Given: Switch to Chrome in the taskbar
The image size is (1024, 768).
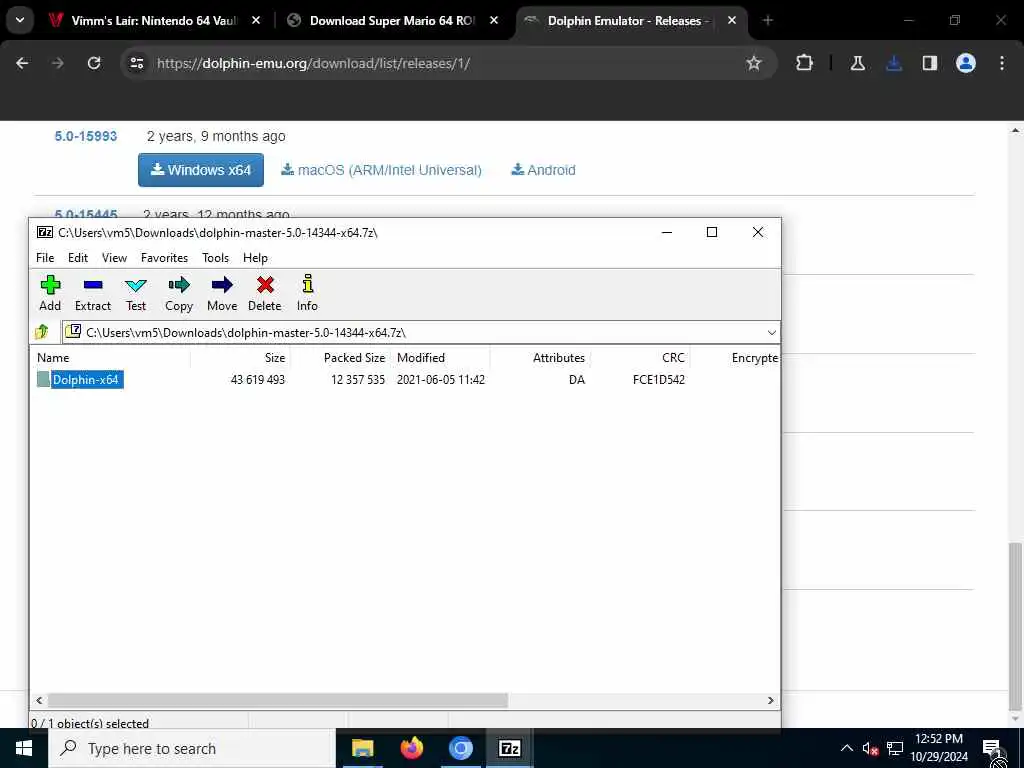Looking at the screenshot, I should (460, 748).
